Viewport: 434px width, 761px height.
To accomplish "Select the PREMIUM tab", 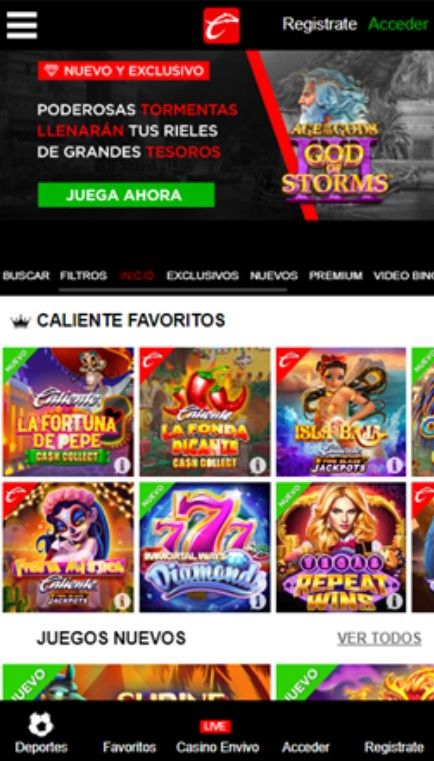I will pyautogui.click(x=335, y=276).
